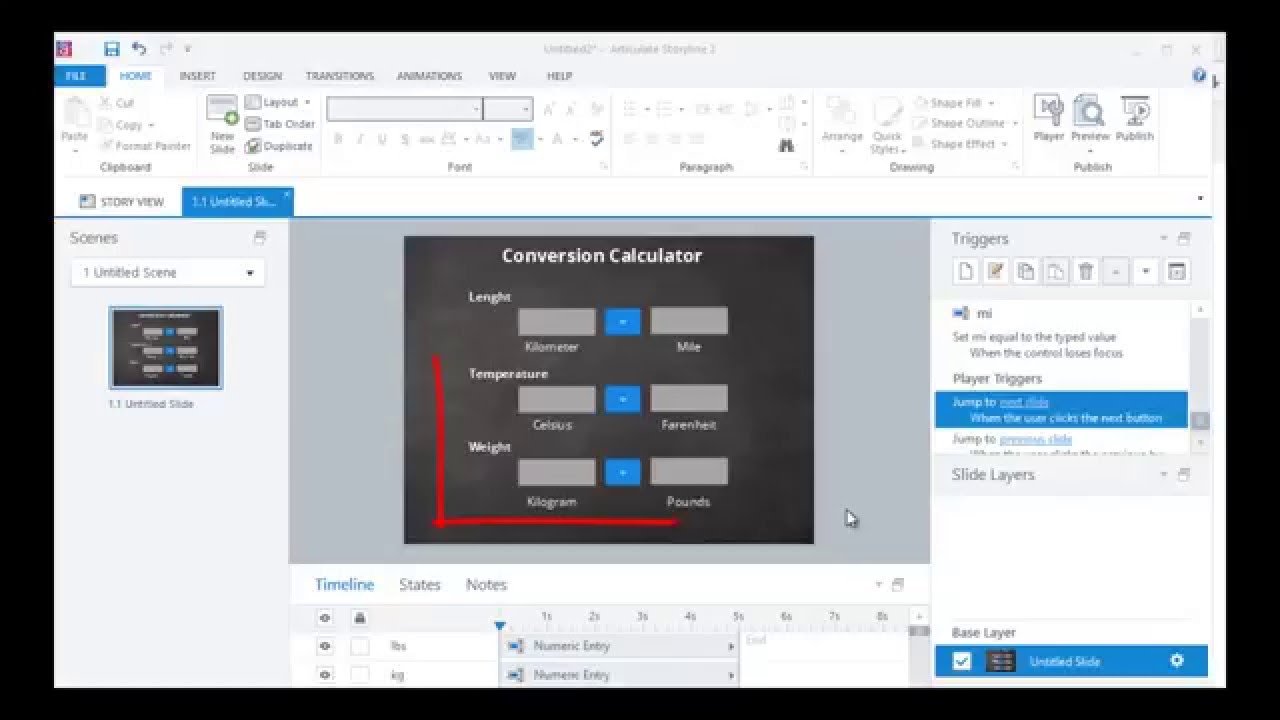Open the font size combo box
The image size is (1280, 720).
click(508, 109)
